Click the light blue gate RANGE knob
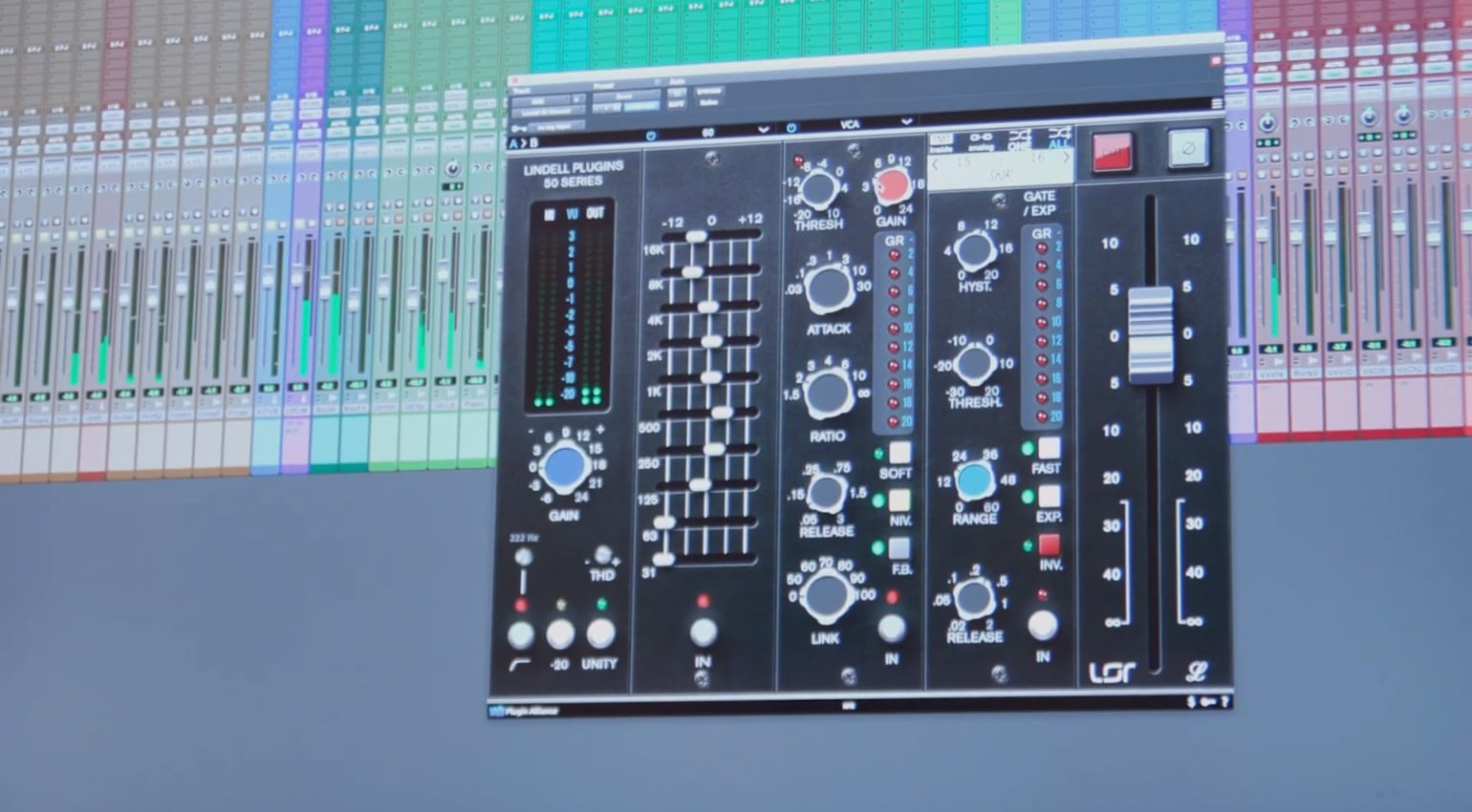 point(974,481)
